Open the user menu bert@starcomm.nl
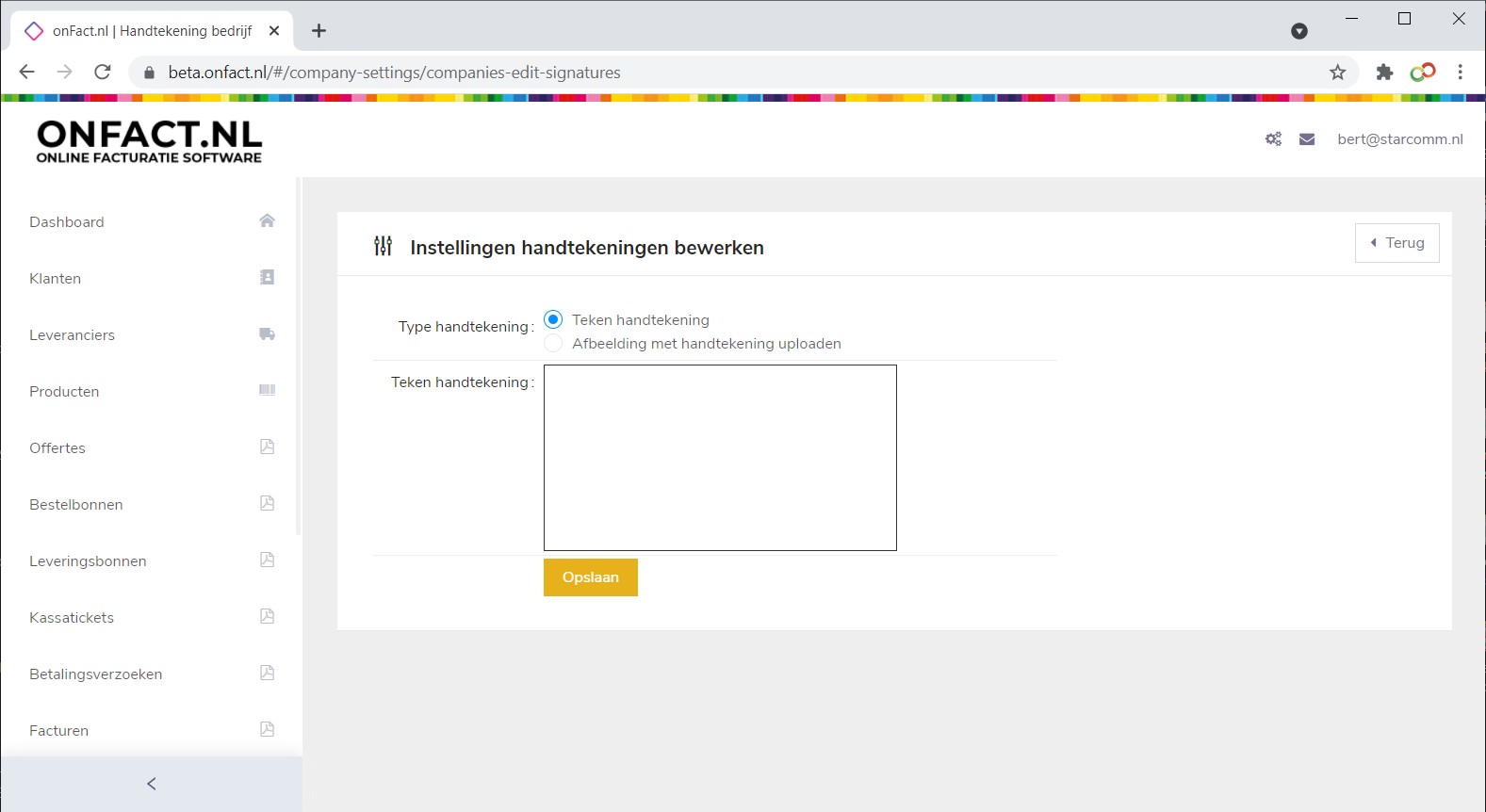The width and height of the screenshot is (1486, 812). (1399, 139)
